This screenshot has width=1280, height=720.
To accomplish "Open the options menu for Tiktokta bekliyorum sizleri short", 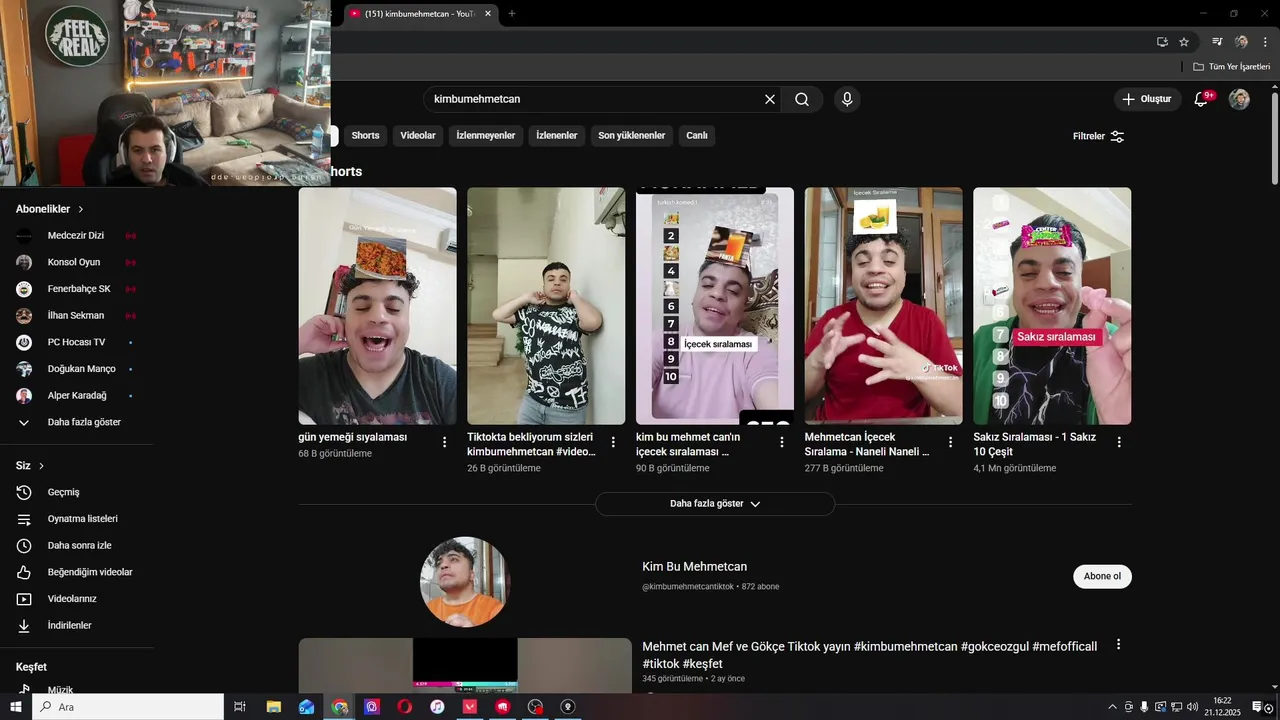I will point(613,441).
